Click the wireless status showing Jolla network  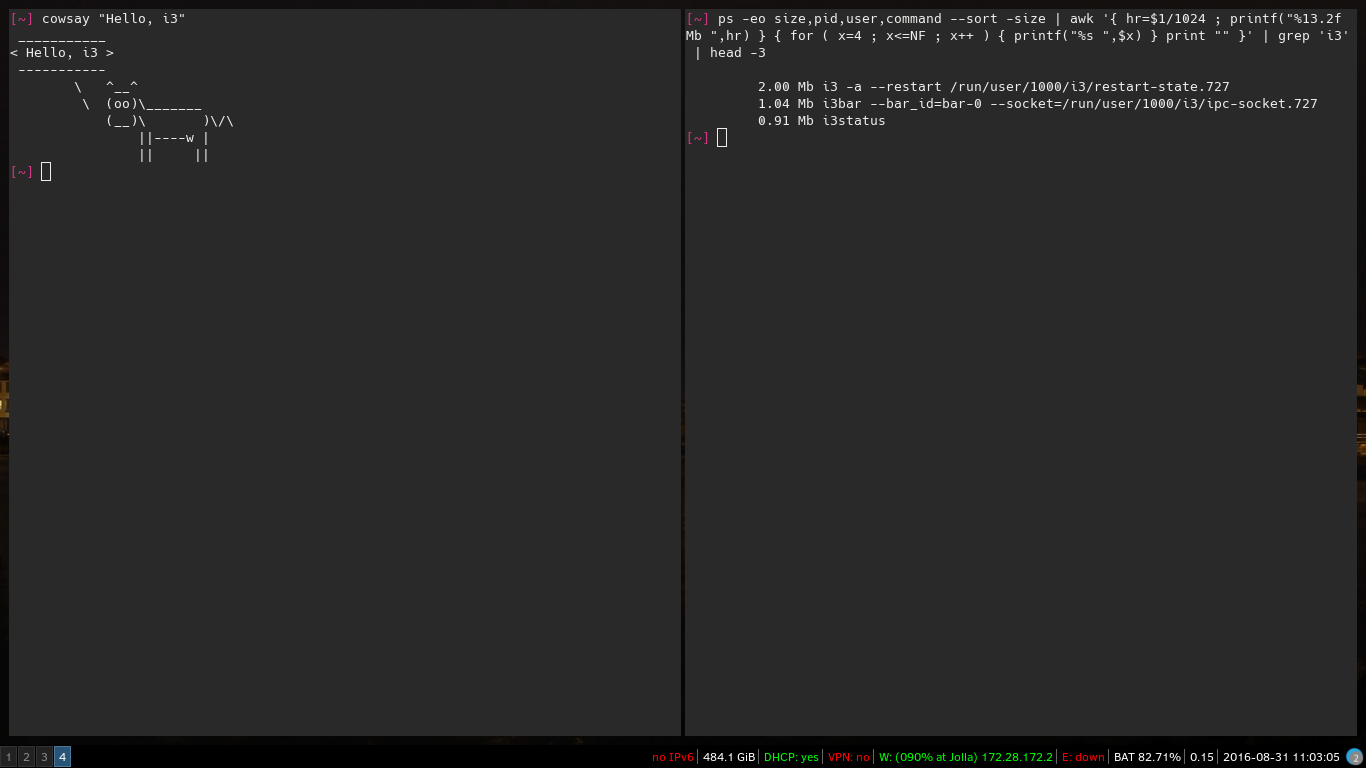pyautogui.click(x=965, y=757)
